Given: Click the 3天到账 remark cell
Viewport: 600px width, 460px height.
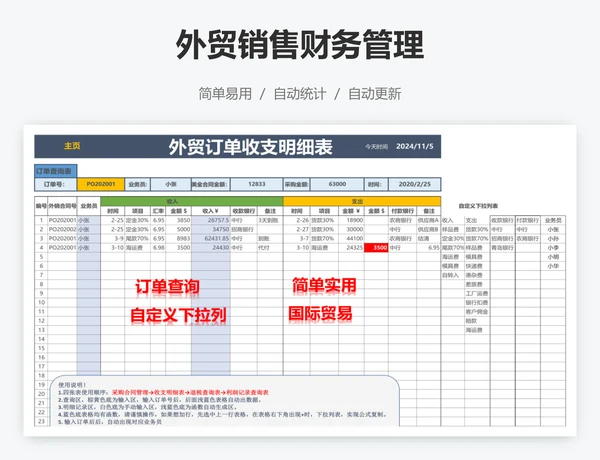Looking at the screenshot, I should tap(269, 220).
